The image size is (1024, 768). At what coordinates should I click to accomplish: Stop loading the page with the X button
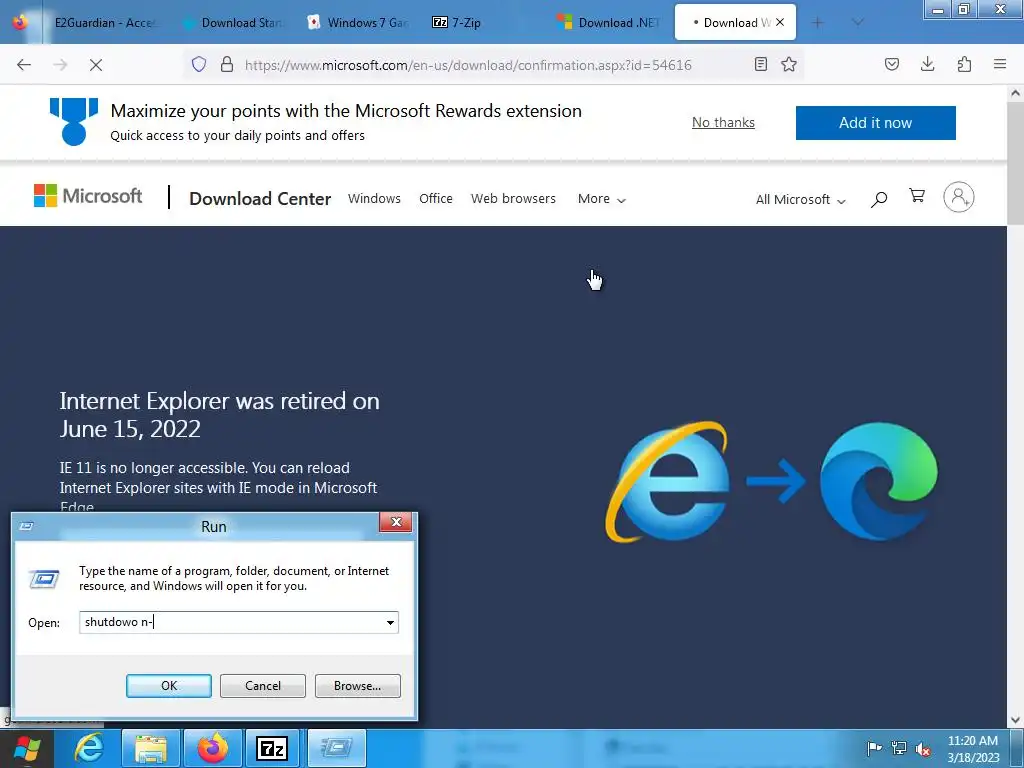click(95, 65)
